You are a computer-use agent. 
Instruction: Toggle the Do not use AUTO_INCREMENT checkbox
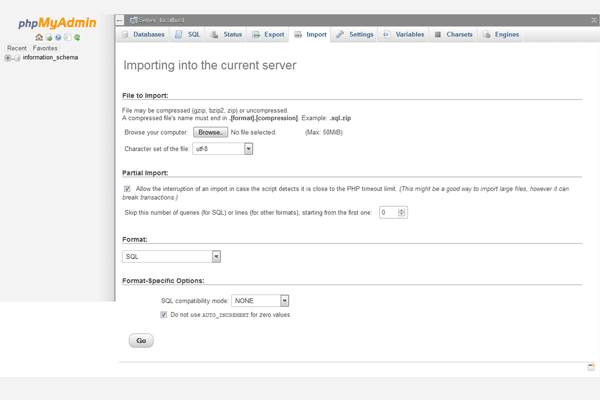pyautogui.click(x=164, y=315)
